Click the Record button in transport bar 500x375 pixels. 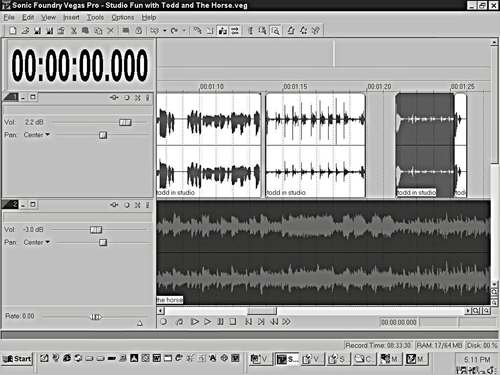tap(163, 322)
